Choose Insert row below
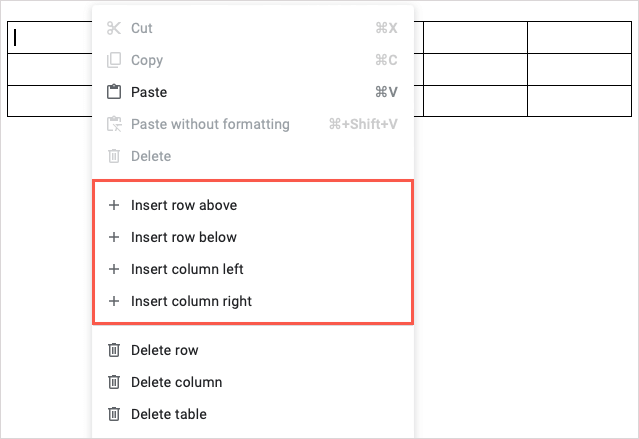Image resolution: width=639 pixels, height=439 pixels. [x=184, y=237]
